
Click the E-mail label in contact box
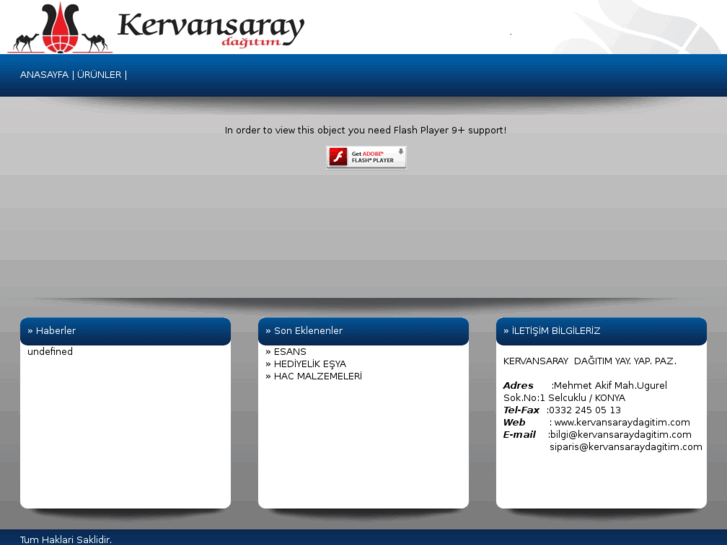[519, 435]
